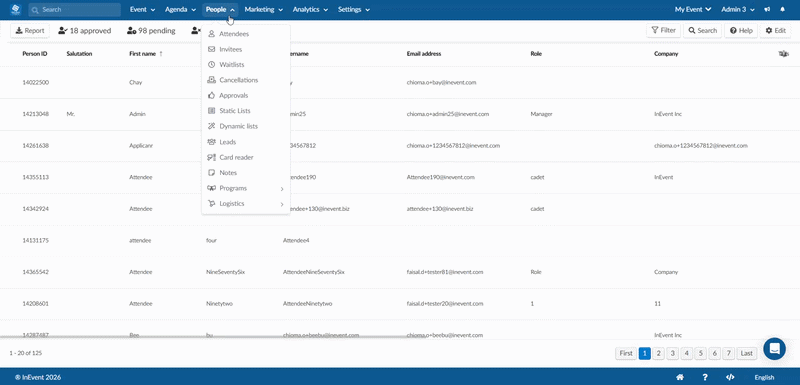Go to page 5

pos(701,353)
